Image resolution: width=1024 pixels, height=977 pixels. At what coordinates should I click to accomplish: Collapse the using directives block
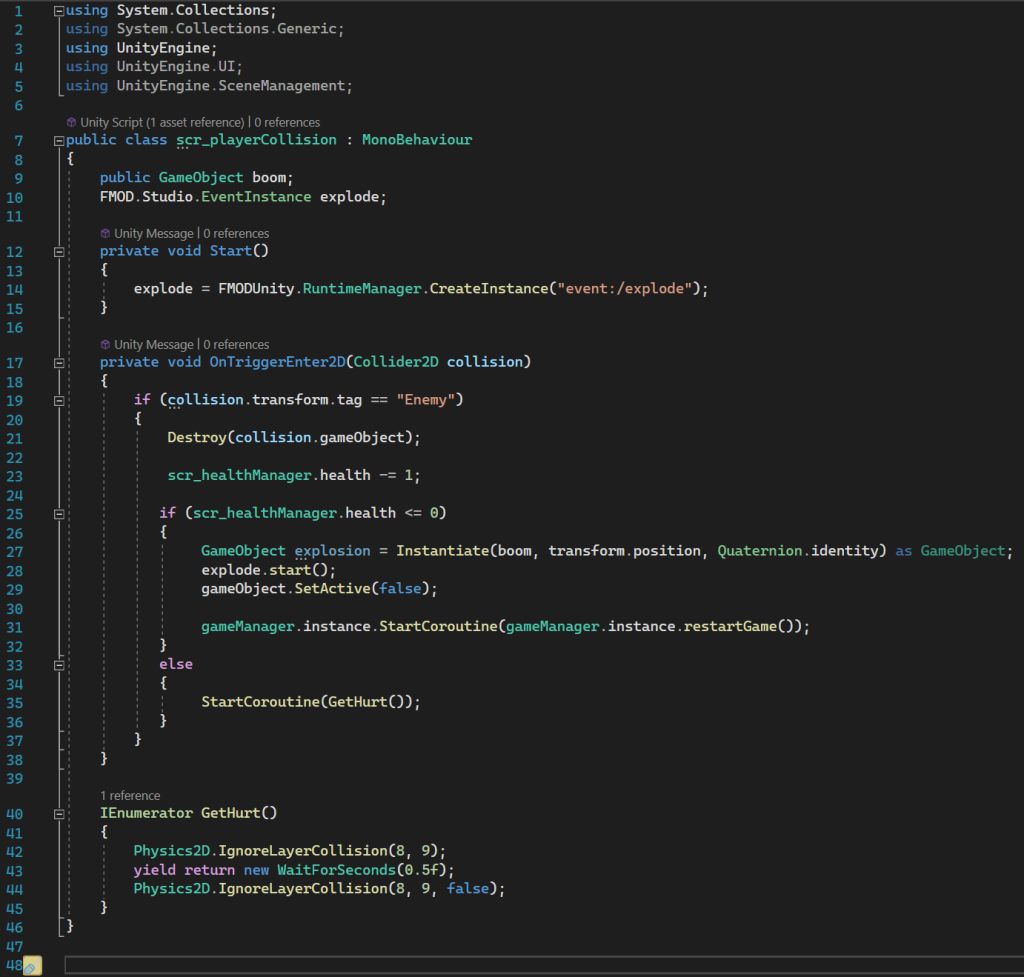58,10
